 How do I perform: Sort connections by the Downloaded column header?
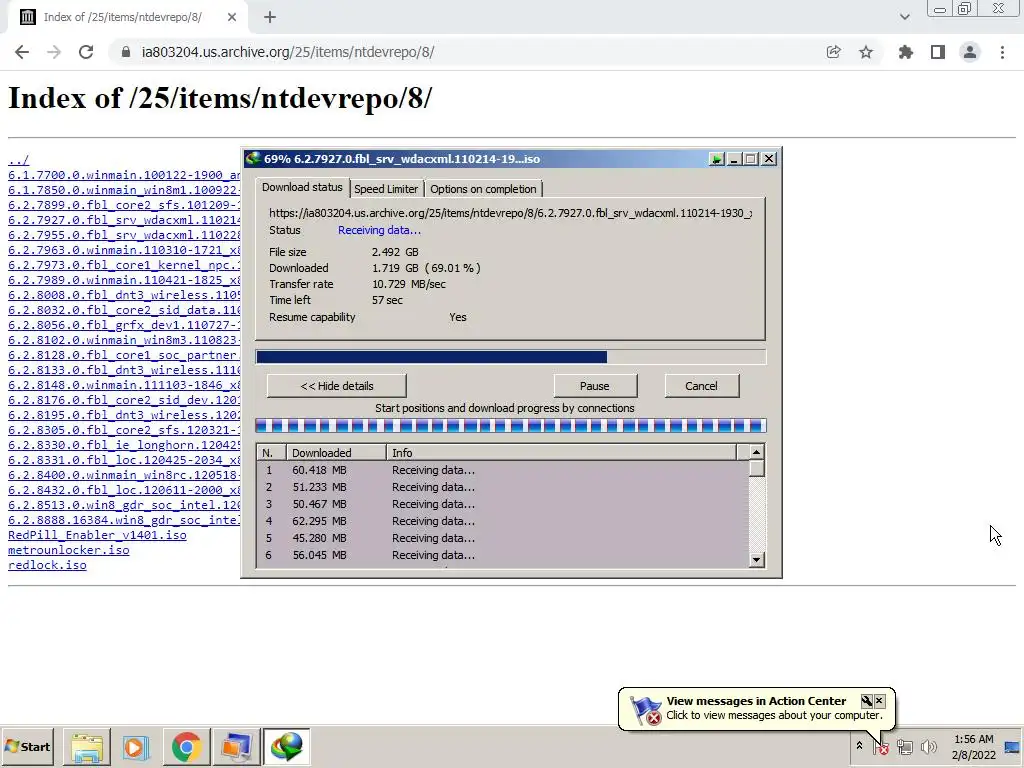pyautogui.click(x=336, y=453)
